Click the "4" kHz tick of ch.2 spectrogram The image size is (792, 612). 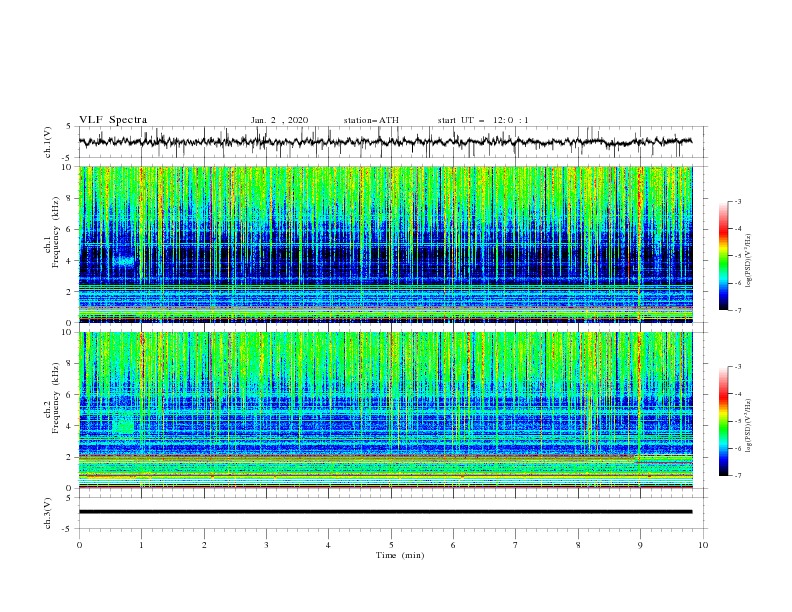pyautogui.click(x=70, y=426)
